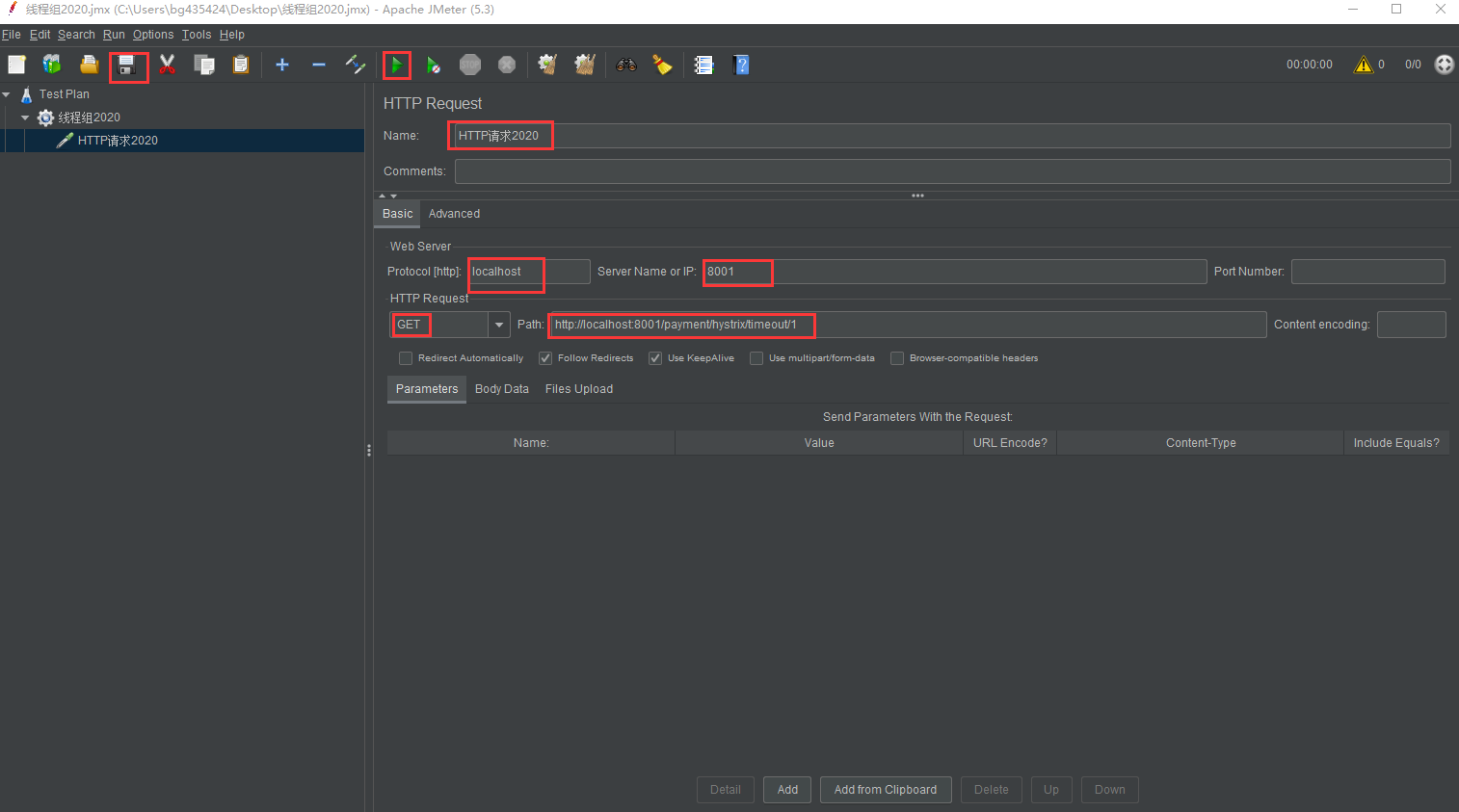Screen dimensions: 1459x812
Task: Start the test with green Run icon
Action: (396, 65)
